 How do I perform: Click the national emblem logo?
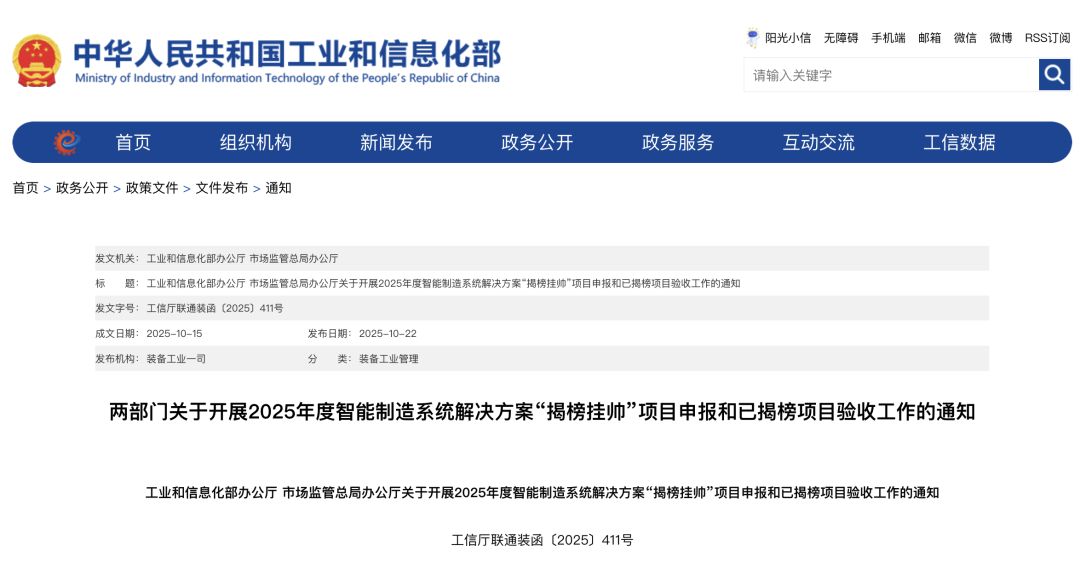point(37,60)
